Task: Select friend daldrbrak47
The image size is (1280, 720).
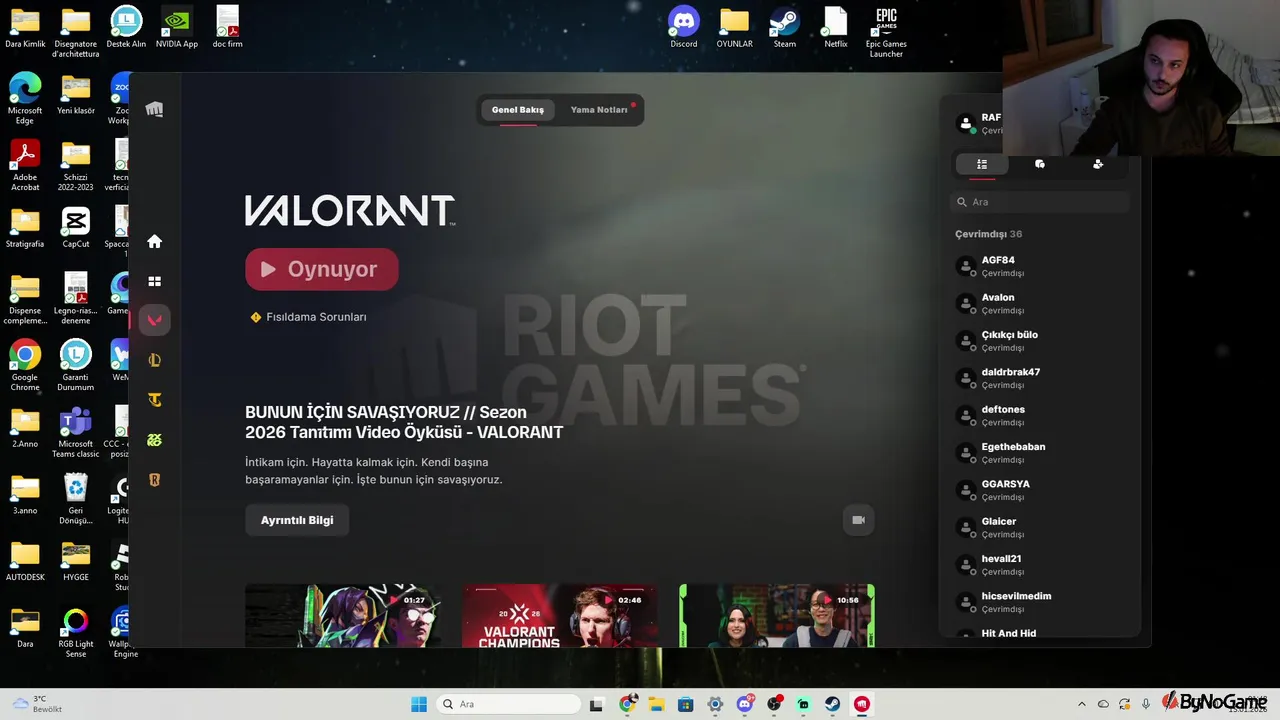Action: [x=1040, y=378]
